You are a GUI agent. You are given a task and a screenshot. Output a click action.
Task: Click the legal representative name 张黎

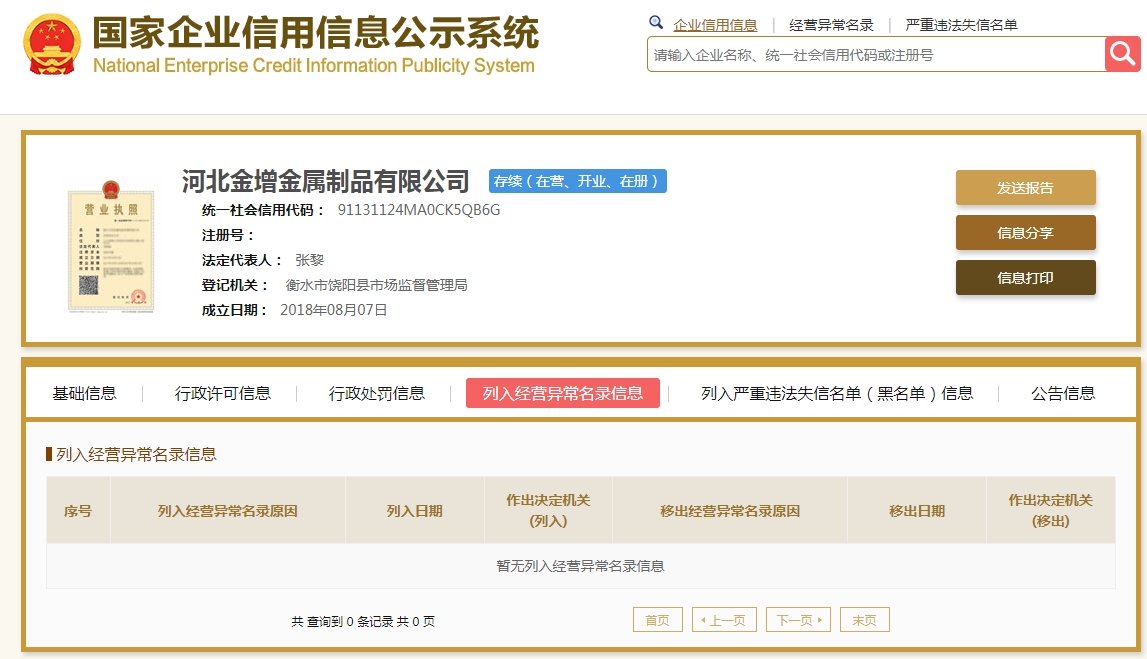coord(309,260)
